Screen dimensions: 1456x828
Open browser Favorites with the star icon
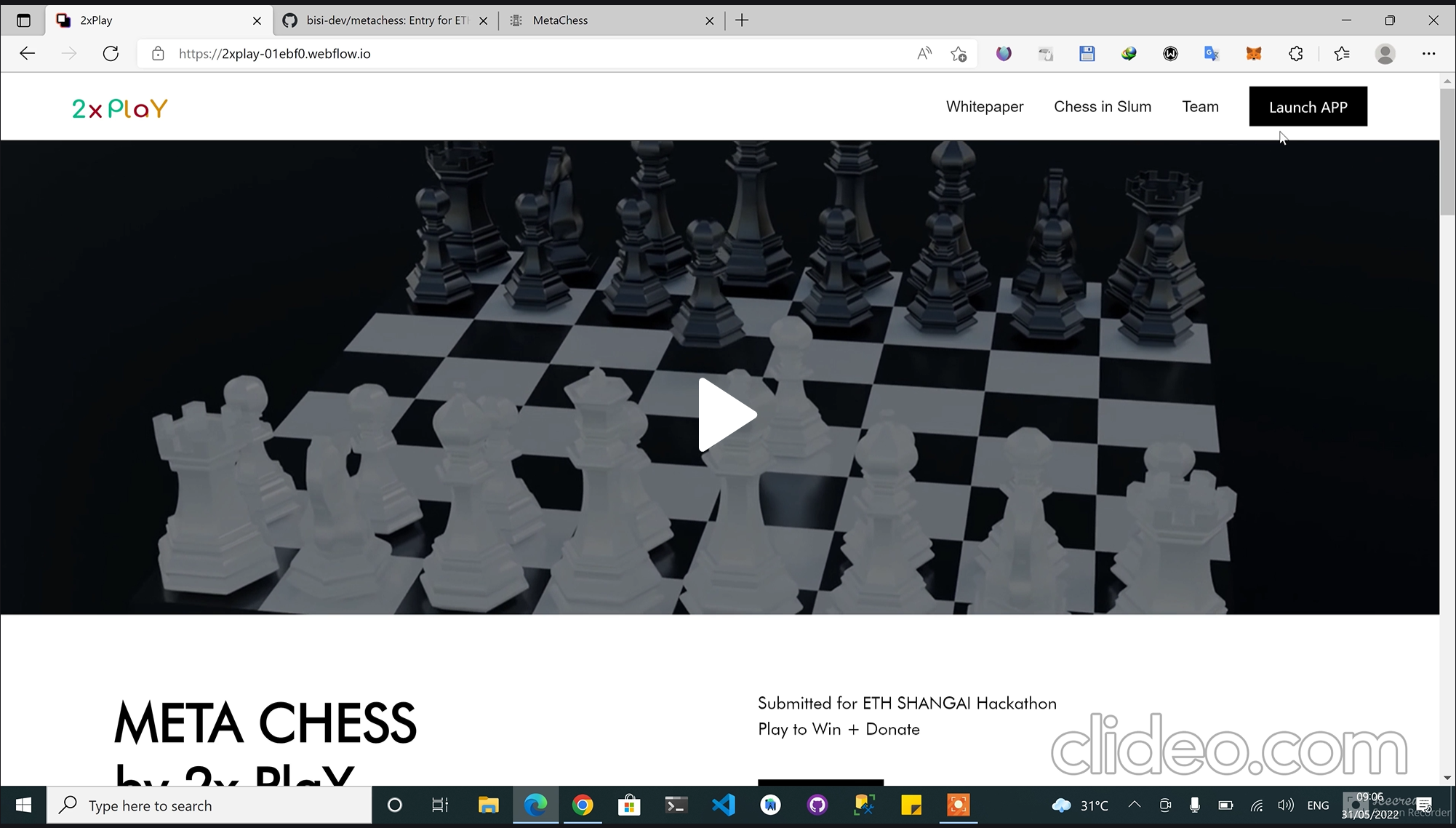(x=1342, y=53)
